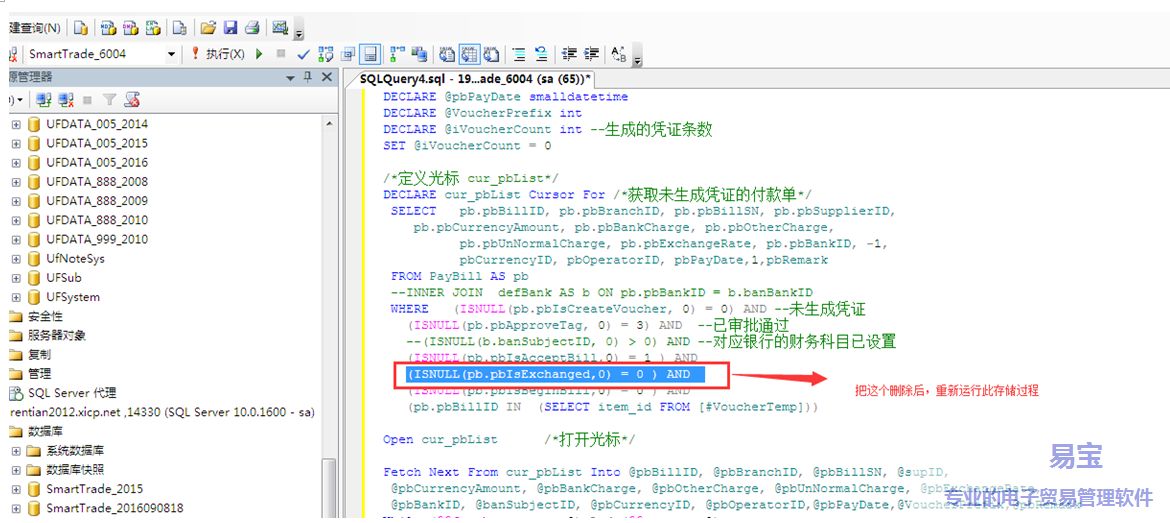
Task: Click the Filter icon in Object Explorer
Action: tap(110, 100)
